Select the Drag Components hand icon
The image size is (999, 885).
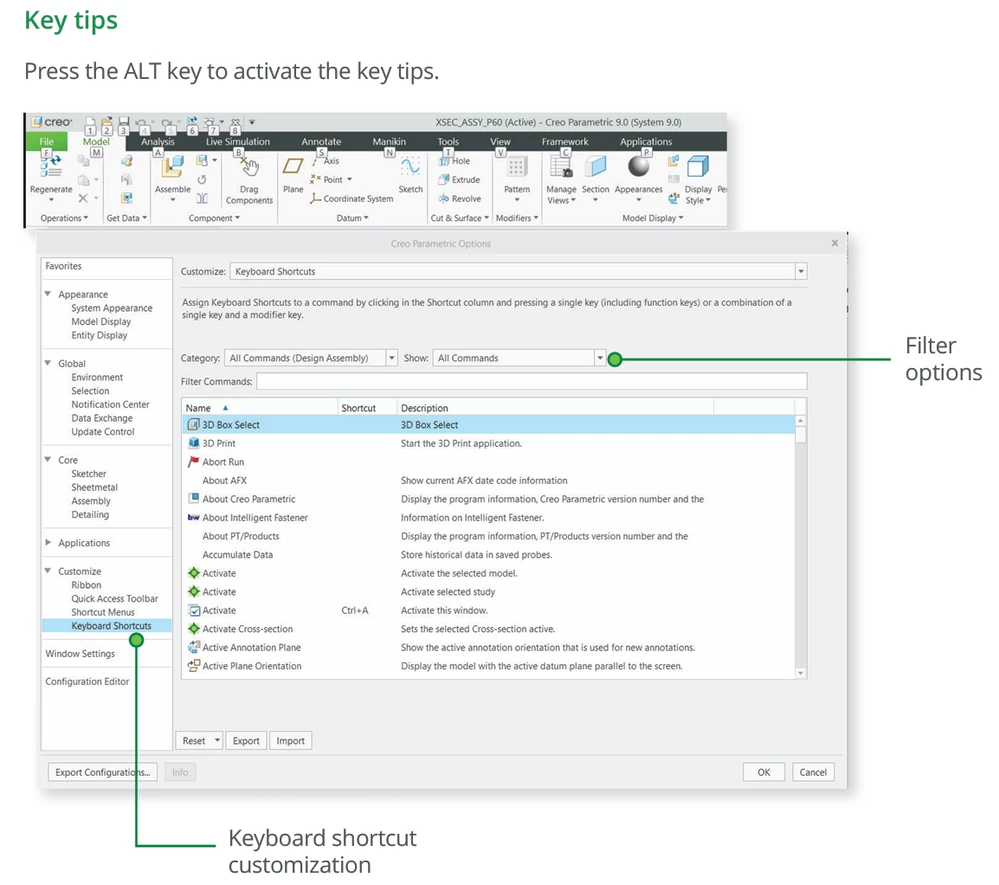point(250,167)
